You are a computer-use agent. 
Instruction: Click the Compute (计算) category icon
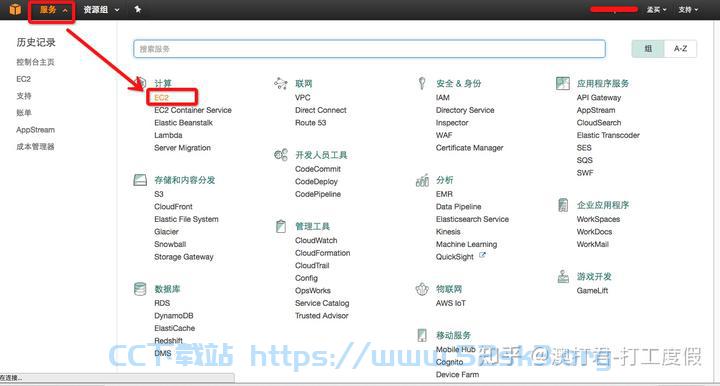[x=141, y=83]
